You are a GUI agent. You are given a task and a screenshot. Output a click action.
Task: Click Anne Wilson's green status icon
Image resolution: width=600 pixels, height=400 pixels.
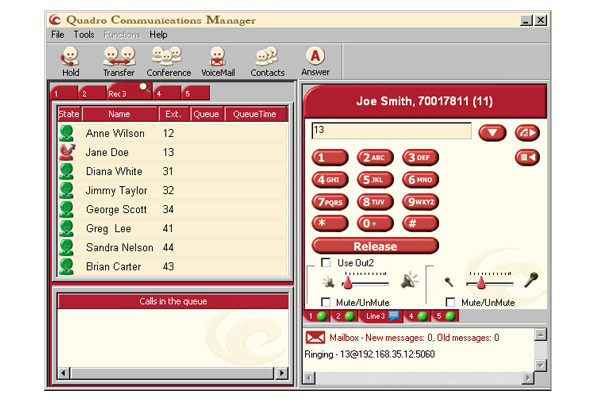tap(67, 133)
